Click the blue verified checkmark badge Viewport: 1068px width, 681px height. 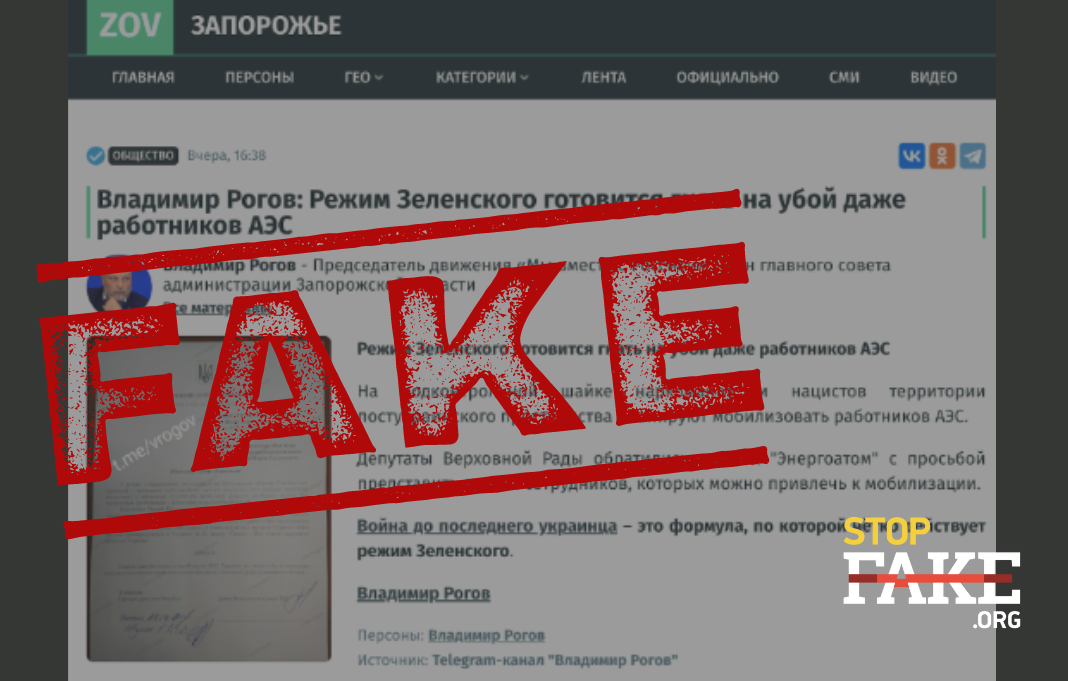click(x=96, y=156)
